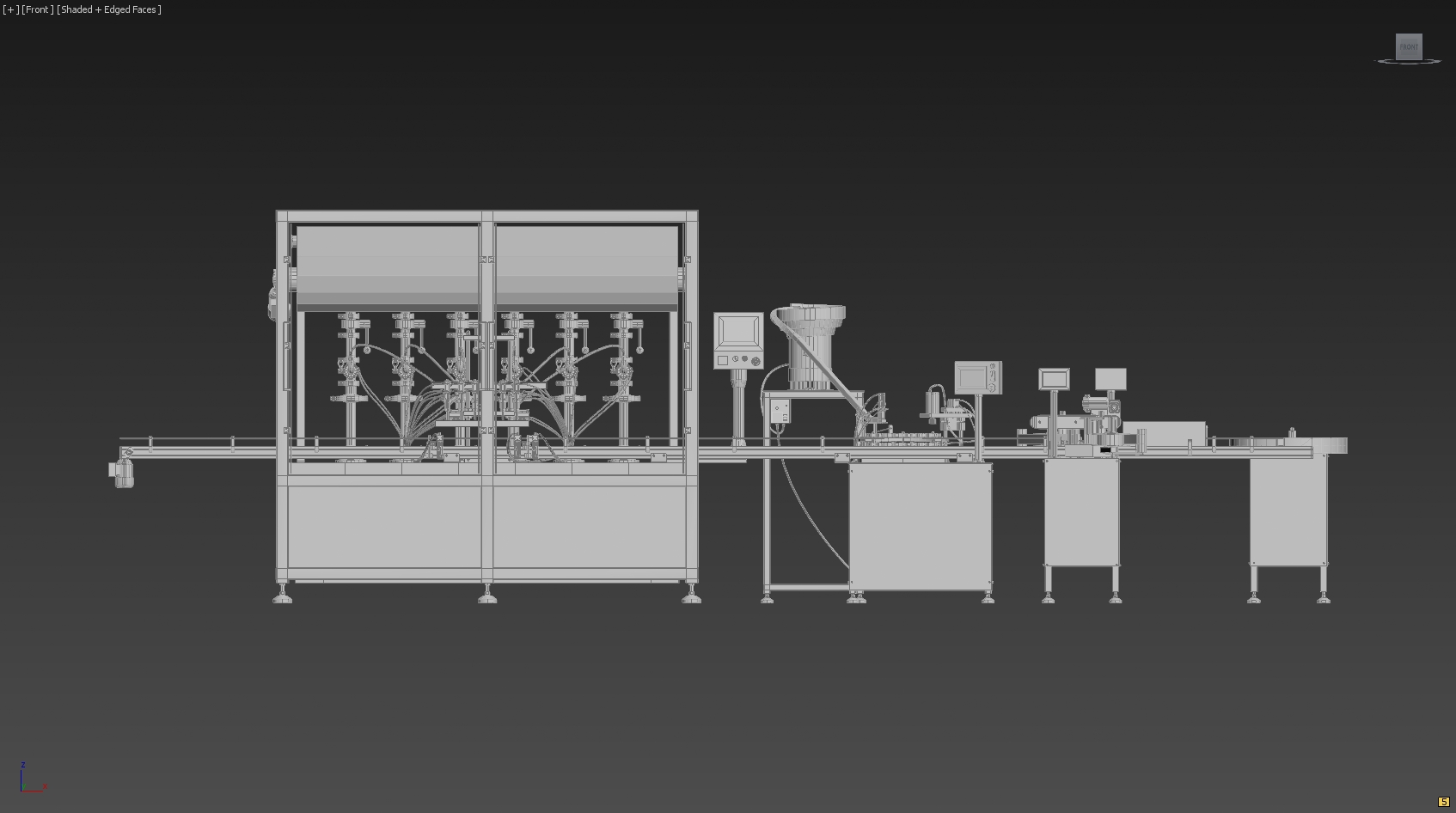Click the FRONT face of the ViewCube
Viewport: 1456px width, 813px height.
(x=1409, y=46)
